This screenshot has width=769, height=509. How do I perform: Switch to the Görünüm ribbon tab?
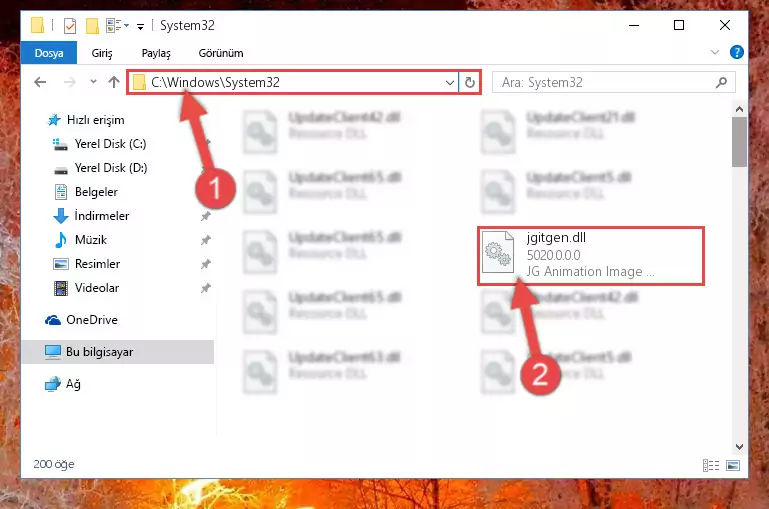pos(221,53)
